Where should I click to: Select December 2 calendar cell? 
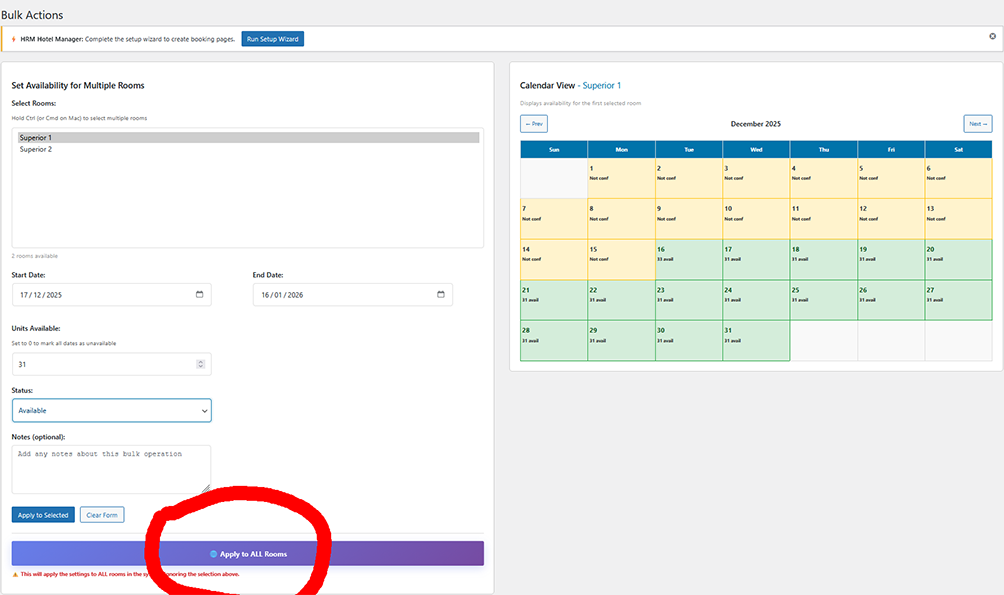click(689, 178)
